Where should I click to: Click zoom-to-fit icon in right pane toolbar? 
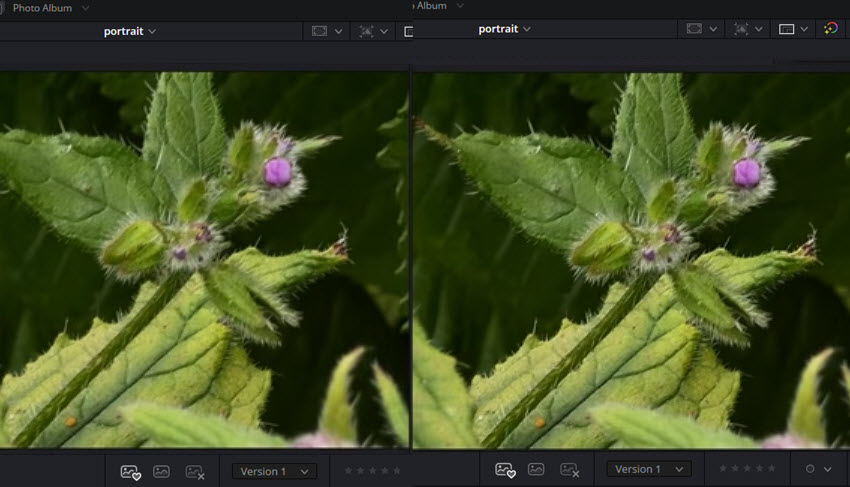741,29
